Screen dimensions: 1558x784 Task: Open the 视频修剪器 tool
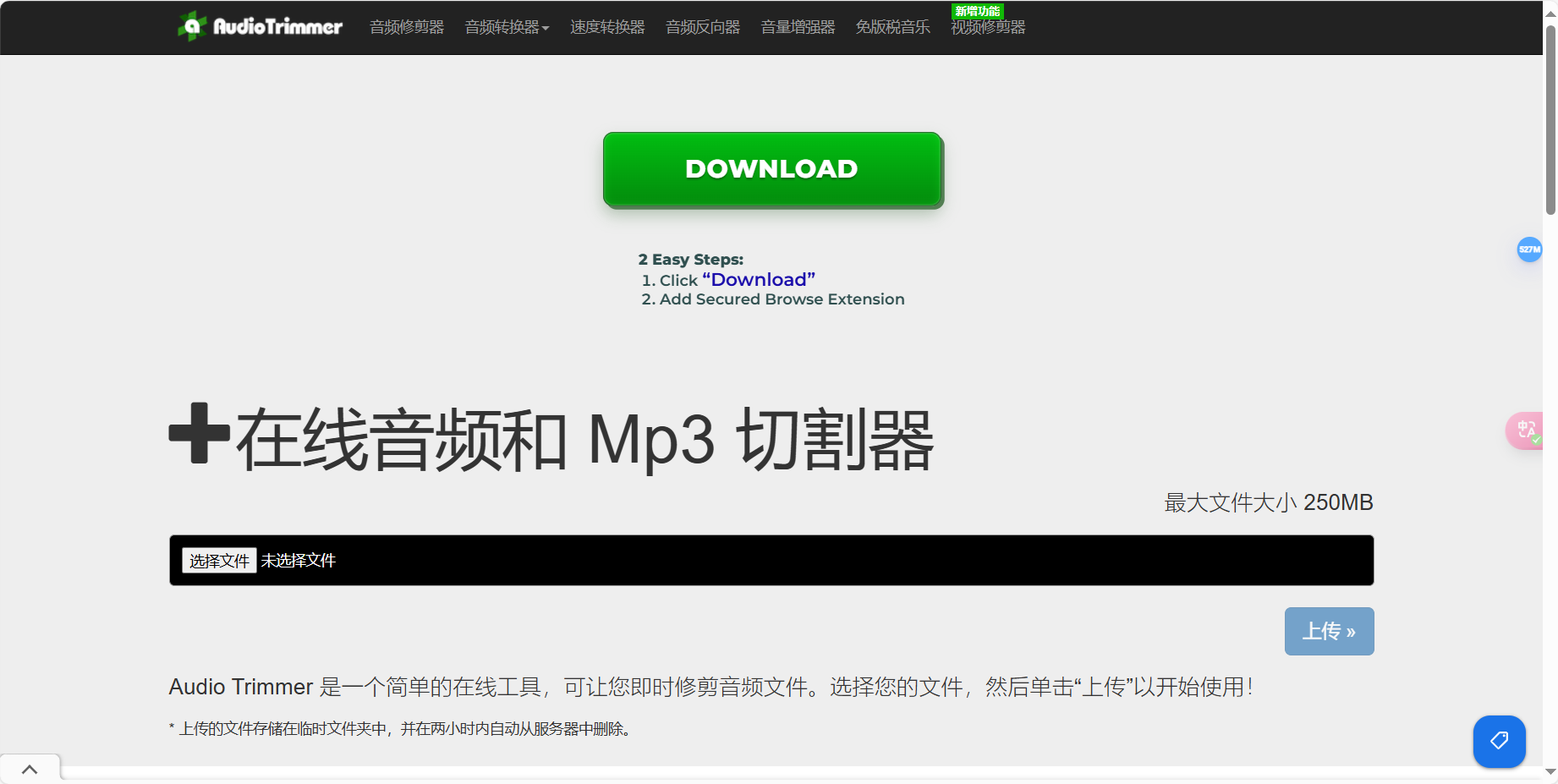coord(987,27)
